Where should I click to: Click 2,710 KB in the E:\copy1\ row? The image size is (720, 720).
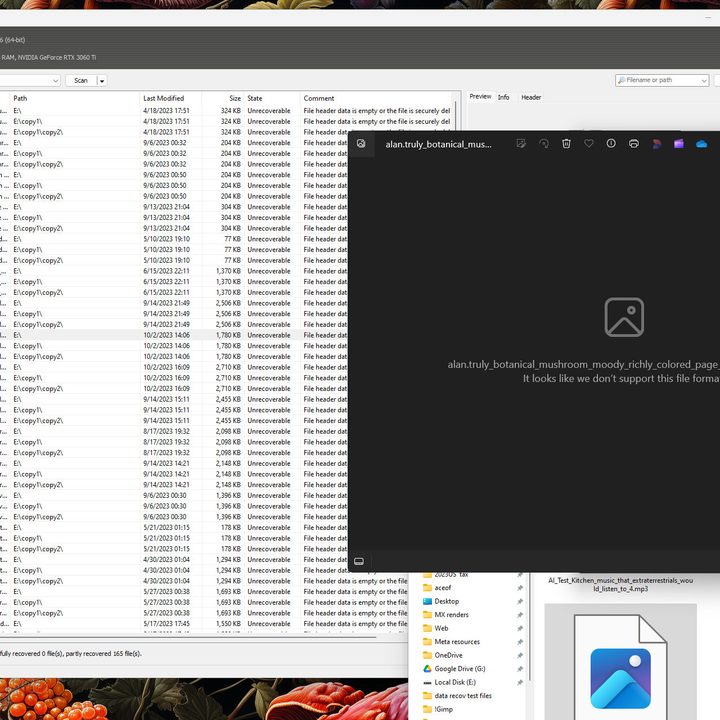click(x=228, y=378)
